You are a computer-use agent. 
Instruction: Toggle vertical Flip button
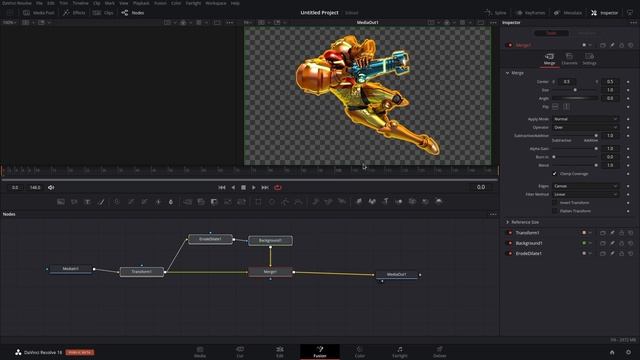pyautogui.click(x=567, y=107)
